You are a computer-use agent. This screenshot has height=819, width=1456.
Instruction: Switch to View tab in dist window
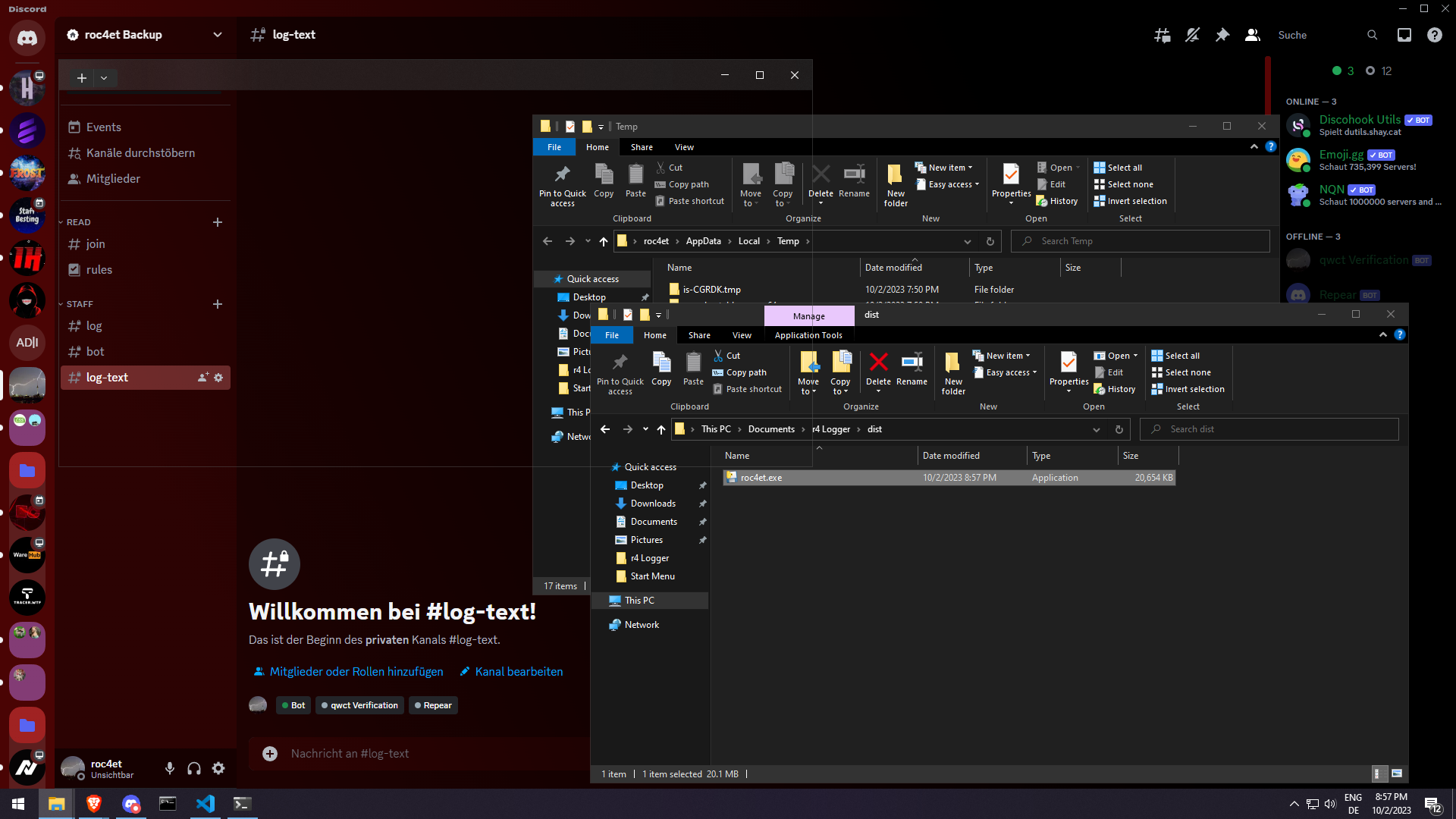[742, 335]
